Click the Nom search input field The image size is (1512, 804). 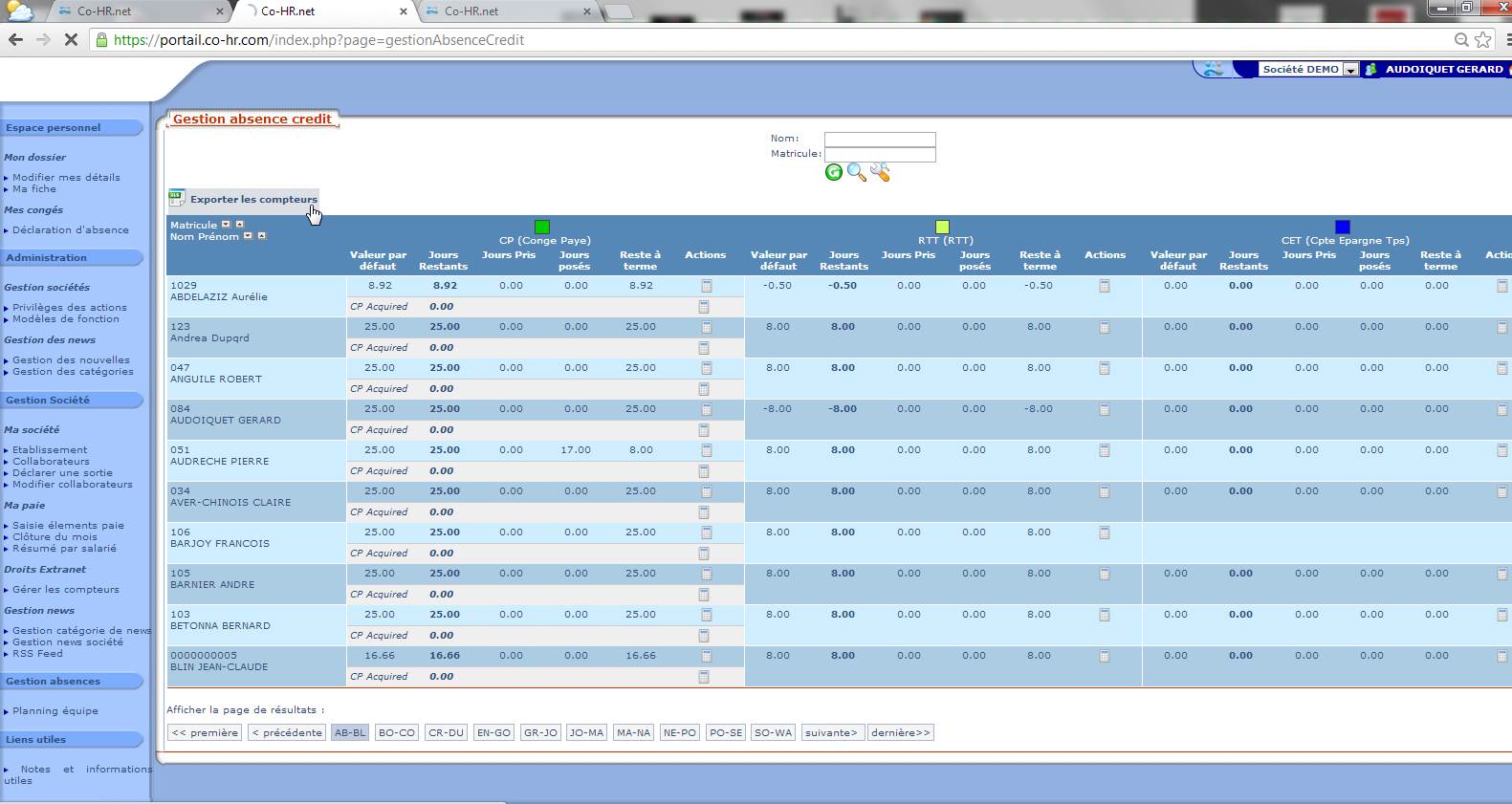880,139
